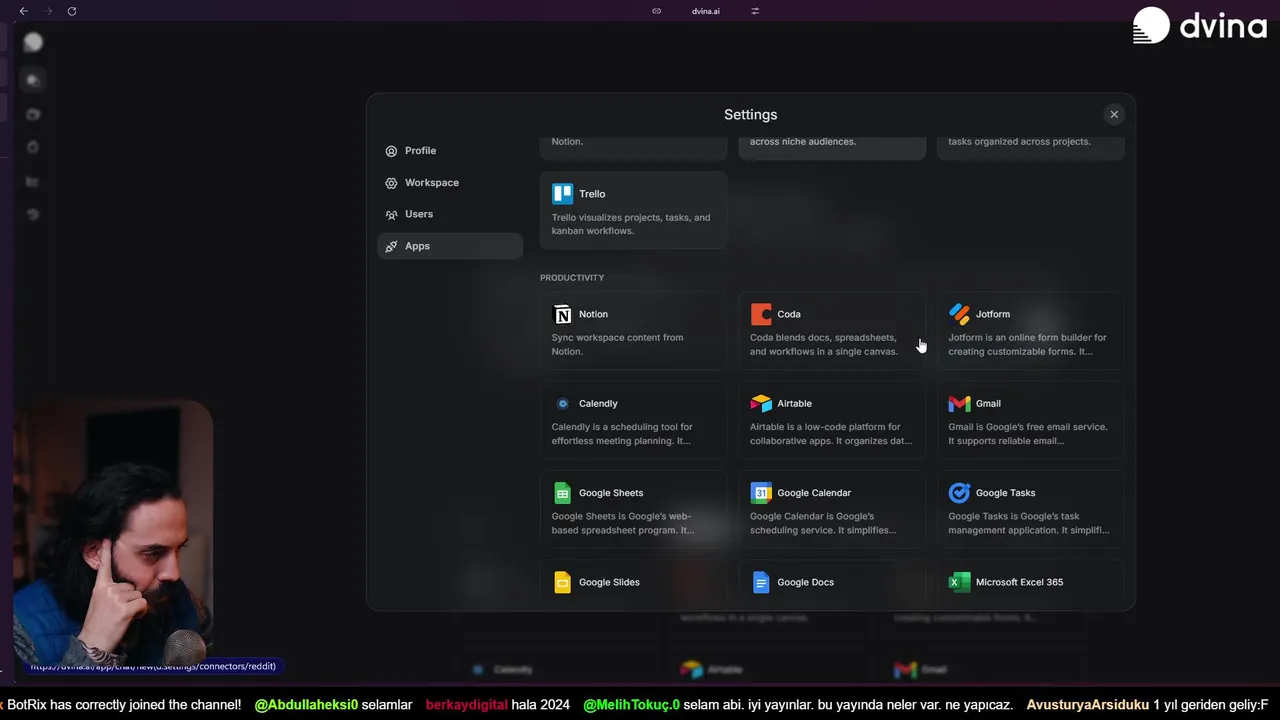Go back with browser back arrow
The height and width of the screenshot is (720, 1280).
coord(24,11)
